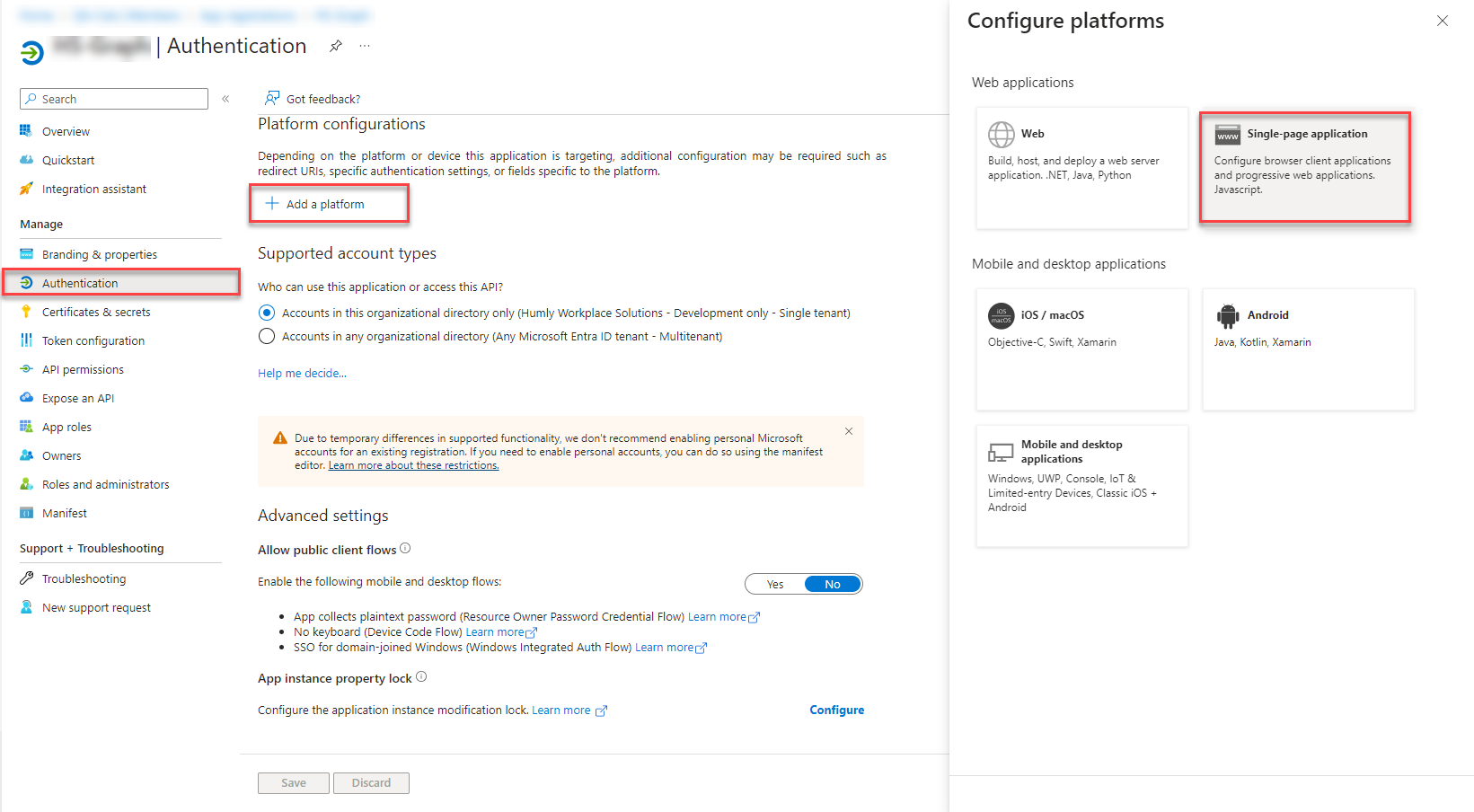Collapse the left navigation sidebar
The image size is (1474, 812).
click(x=225, y=99)
